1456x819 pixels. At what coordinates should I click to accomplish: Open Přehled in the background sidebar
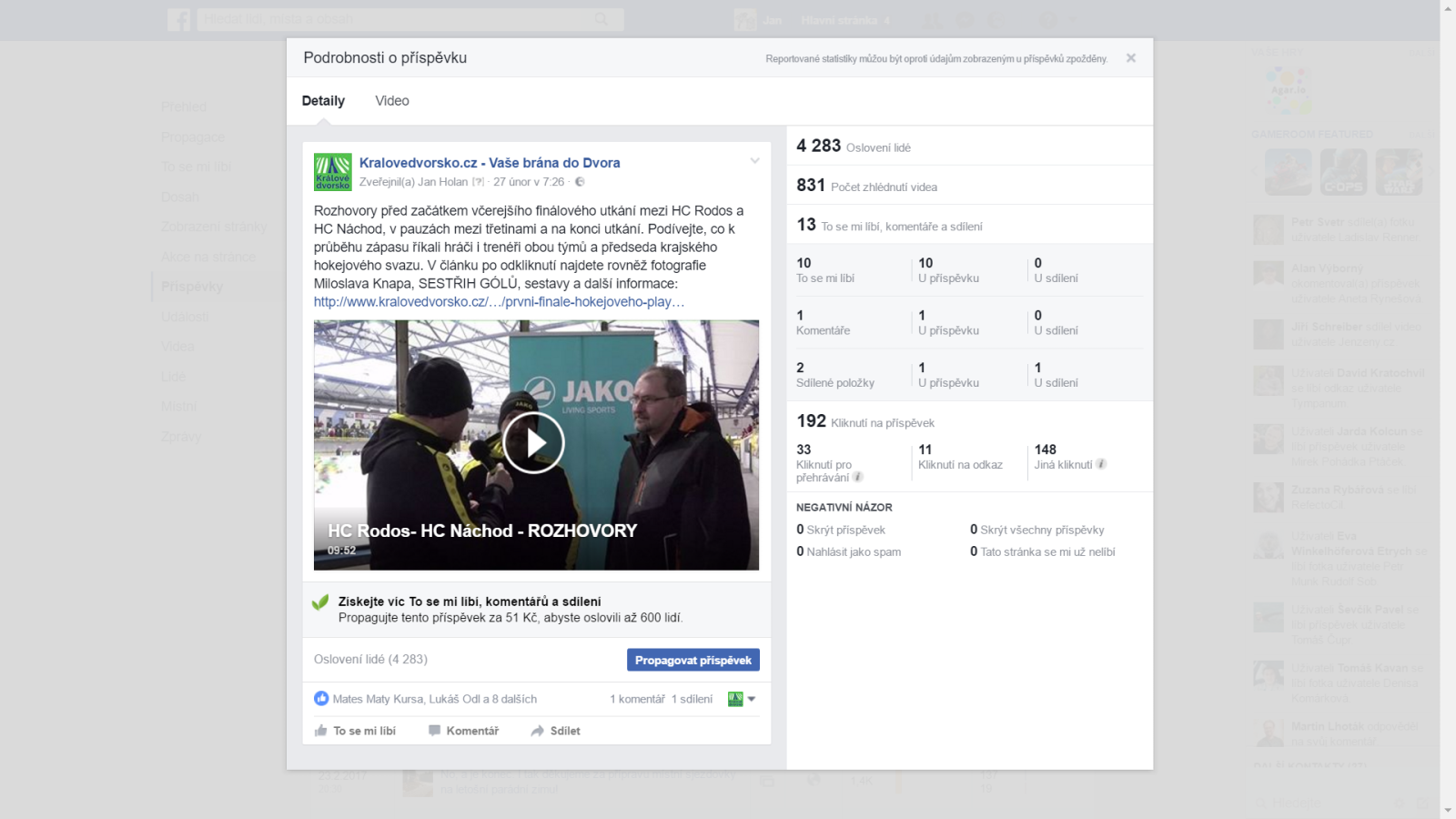coord(184,107)
